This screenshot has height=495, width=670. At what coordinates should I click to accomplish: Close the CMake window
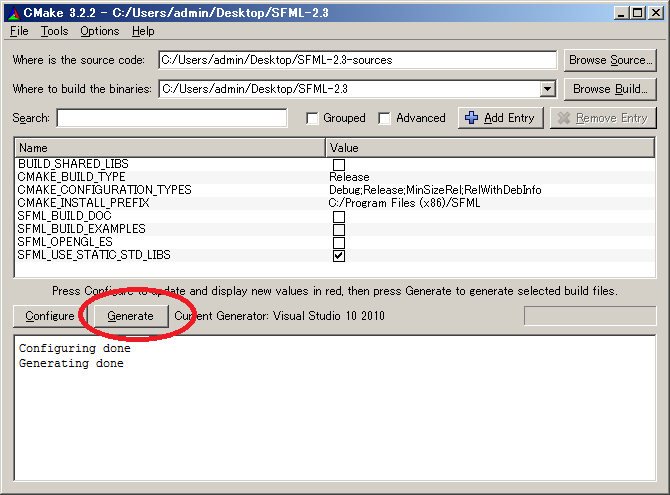655,13
